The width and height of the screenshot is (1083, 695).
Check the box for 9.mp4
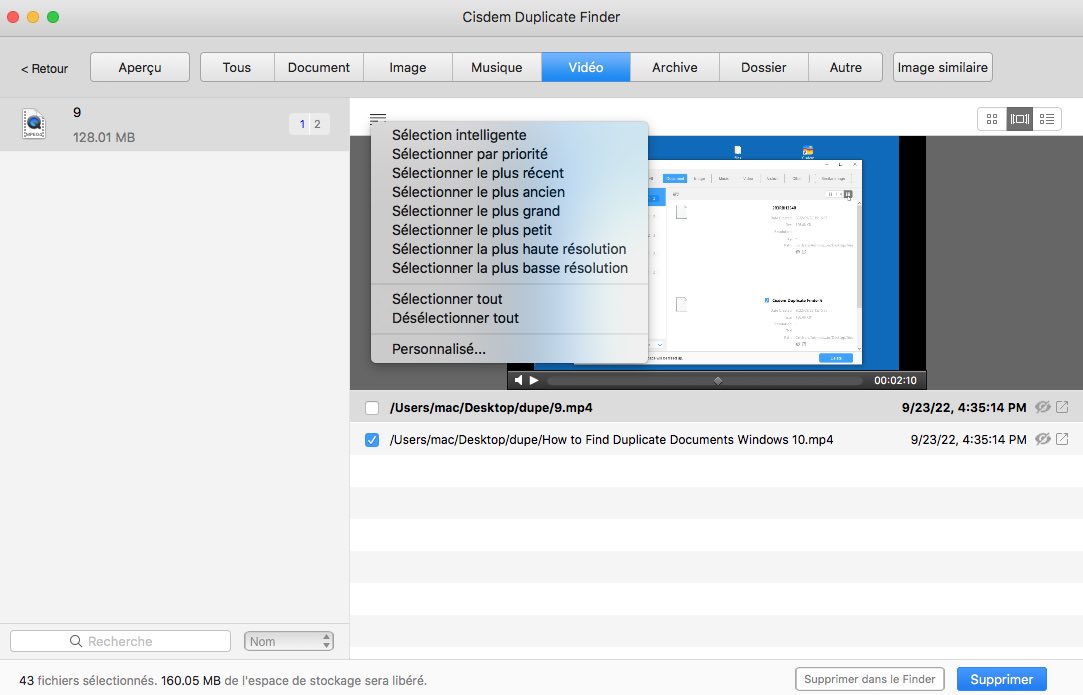pyautogui.click(x=372, y=408)
